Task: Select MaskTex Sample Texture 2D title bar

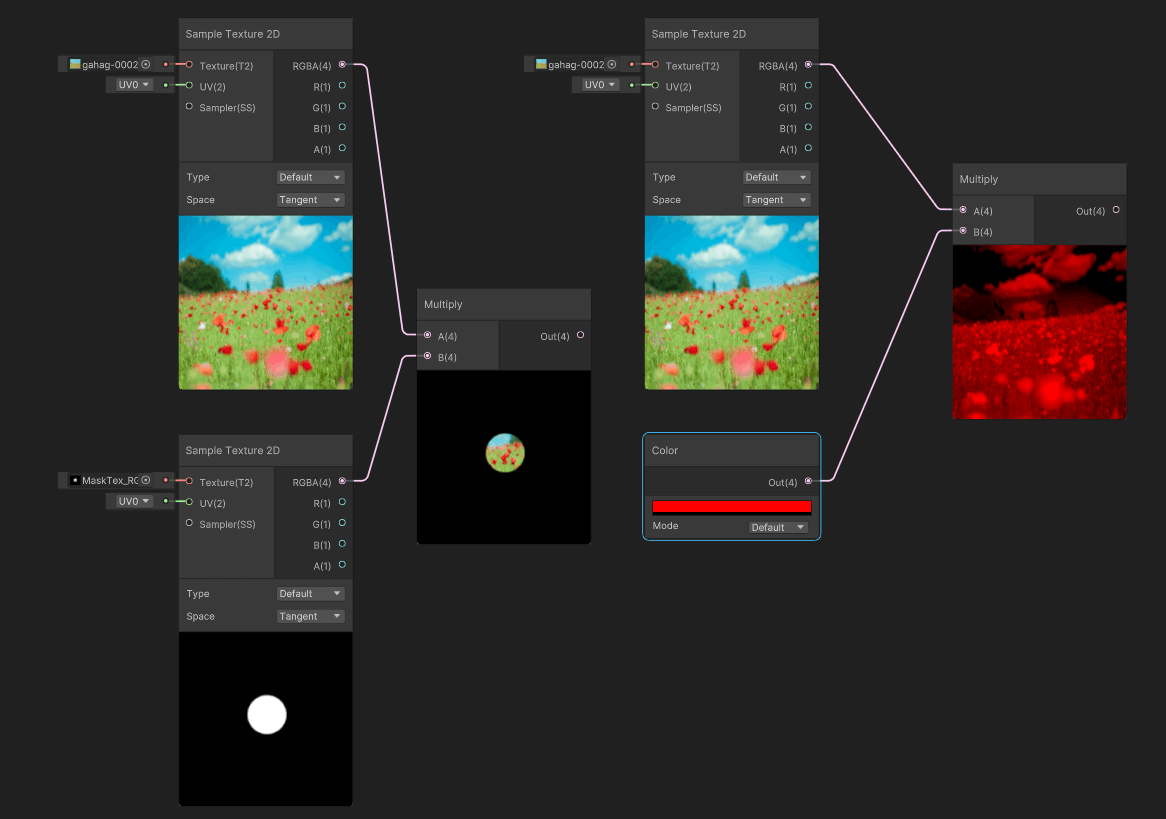Action: (x=265, y=450)
